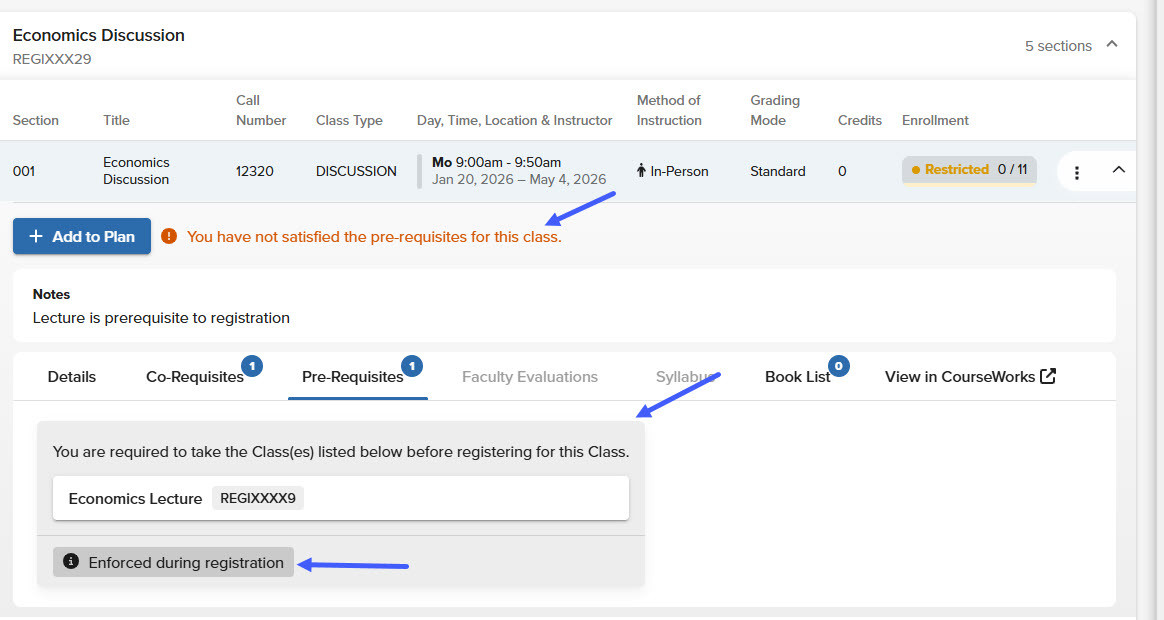This screenshot has width=1164, height=620.
Task: Click the Enrollment column header
Action: tap(935, 120)
